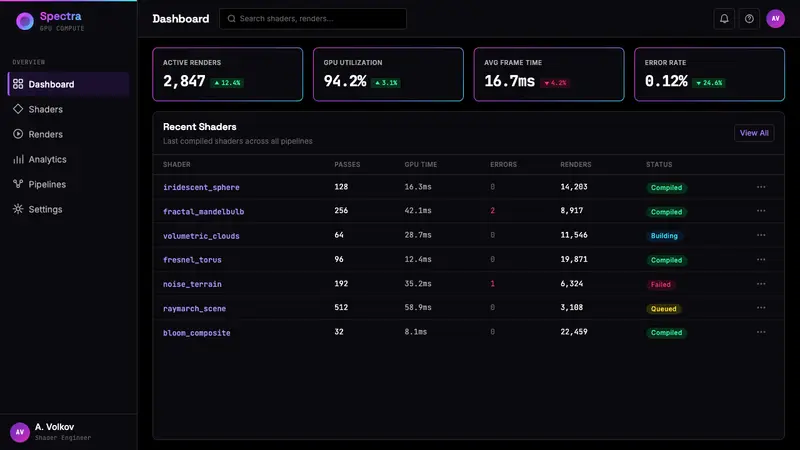The height and width of the screenshot is (450, 800).
Task: Open the help question mark icon
Action: tap(749, 19)
